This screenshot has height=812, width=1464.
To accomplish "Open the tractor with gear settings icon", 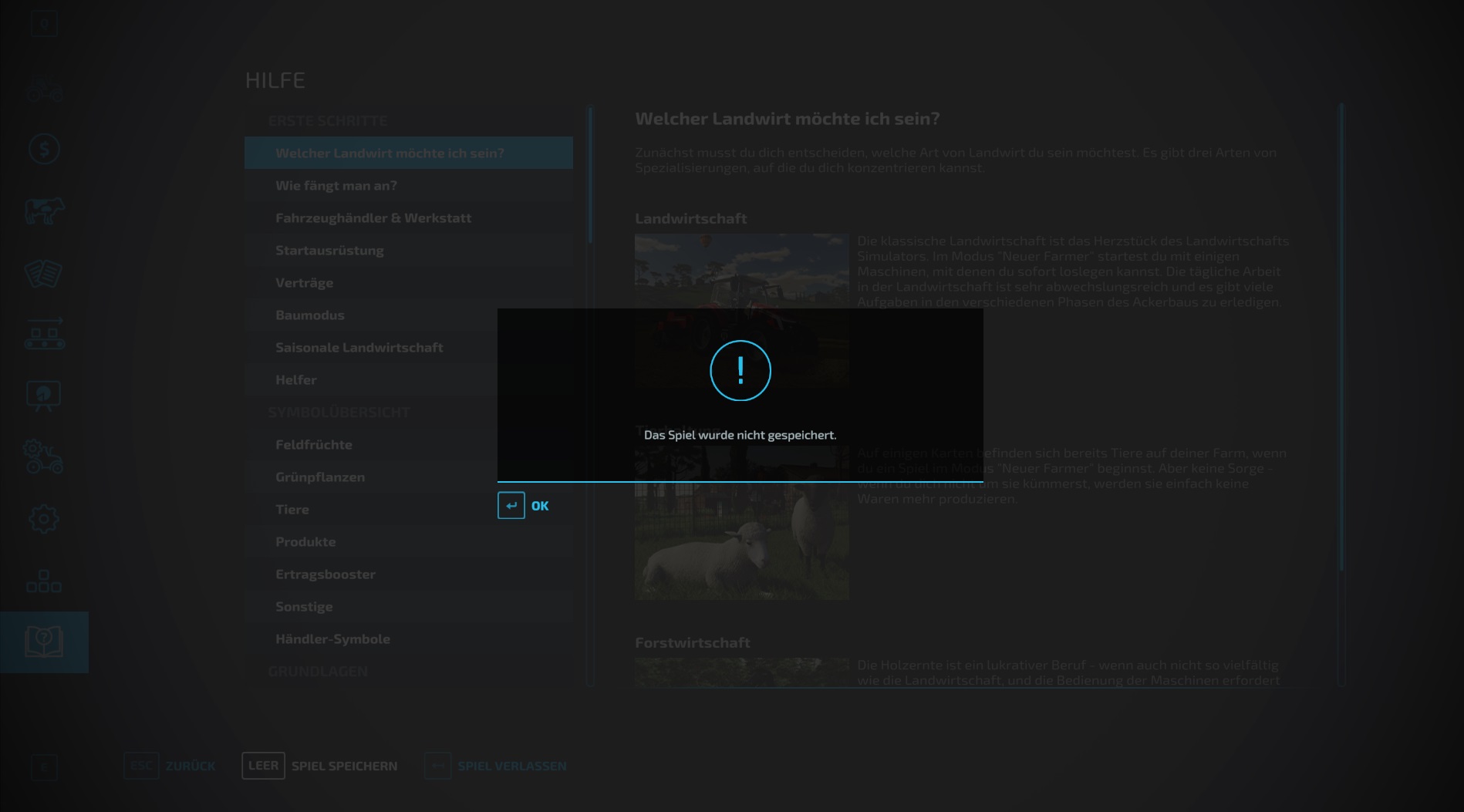I will pyautogui.click(x=44, y=457).
